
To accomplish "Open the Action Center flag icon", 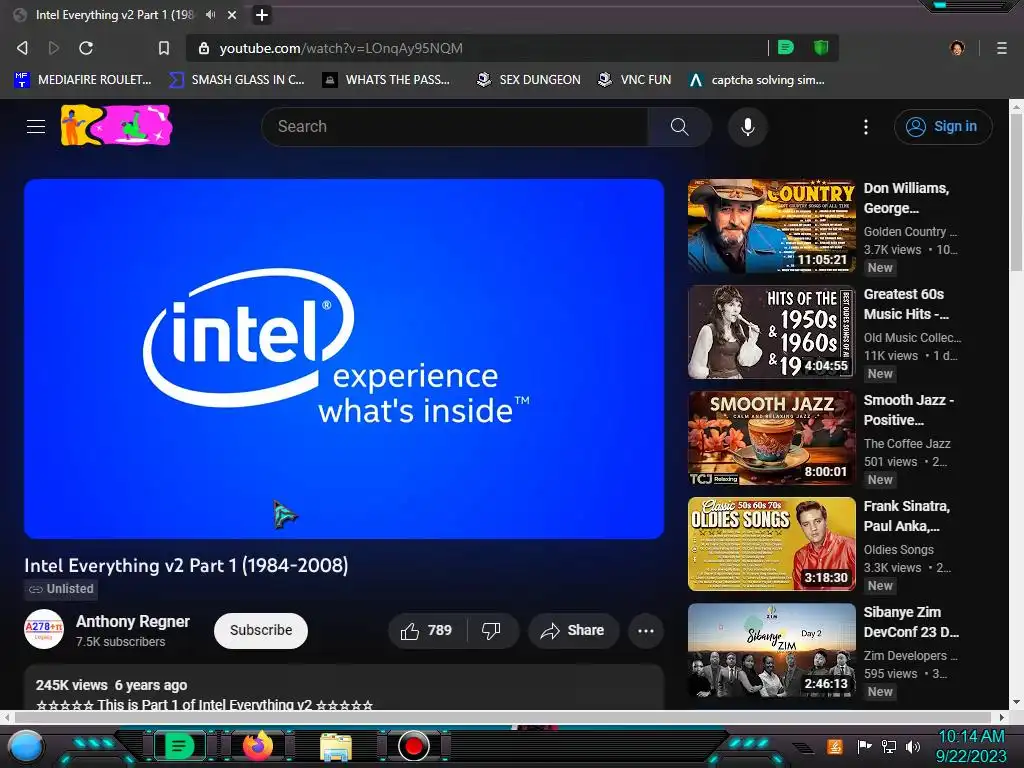I will coord(864,746).
